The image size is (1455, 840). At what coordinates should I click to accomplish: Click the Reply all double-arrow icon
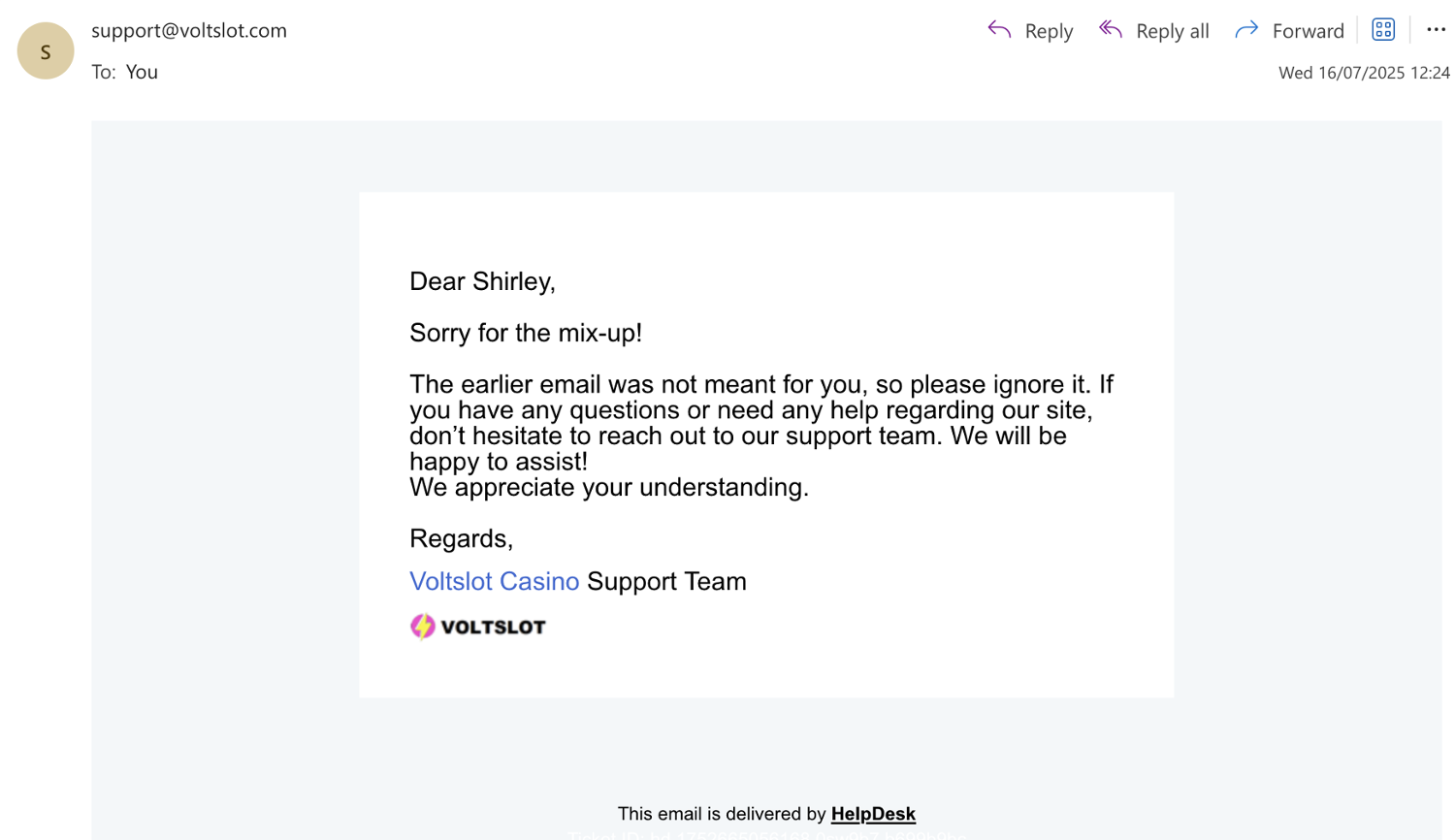coord(1111,30)
